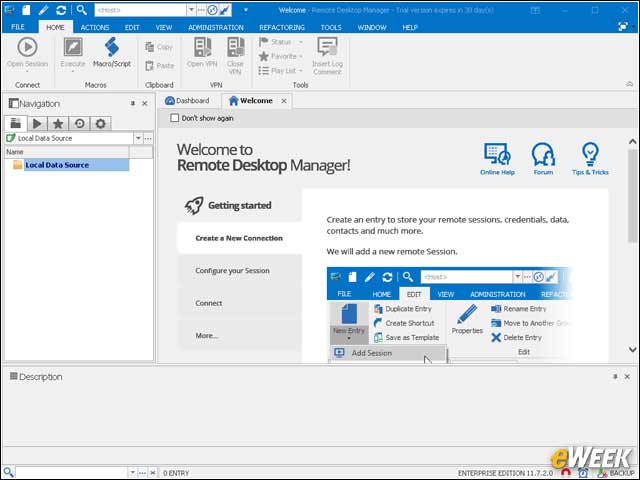Select the opened sessions play icon in Navigation

(x=37, y=123)
